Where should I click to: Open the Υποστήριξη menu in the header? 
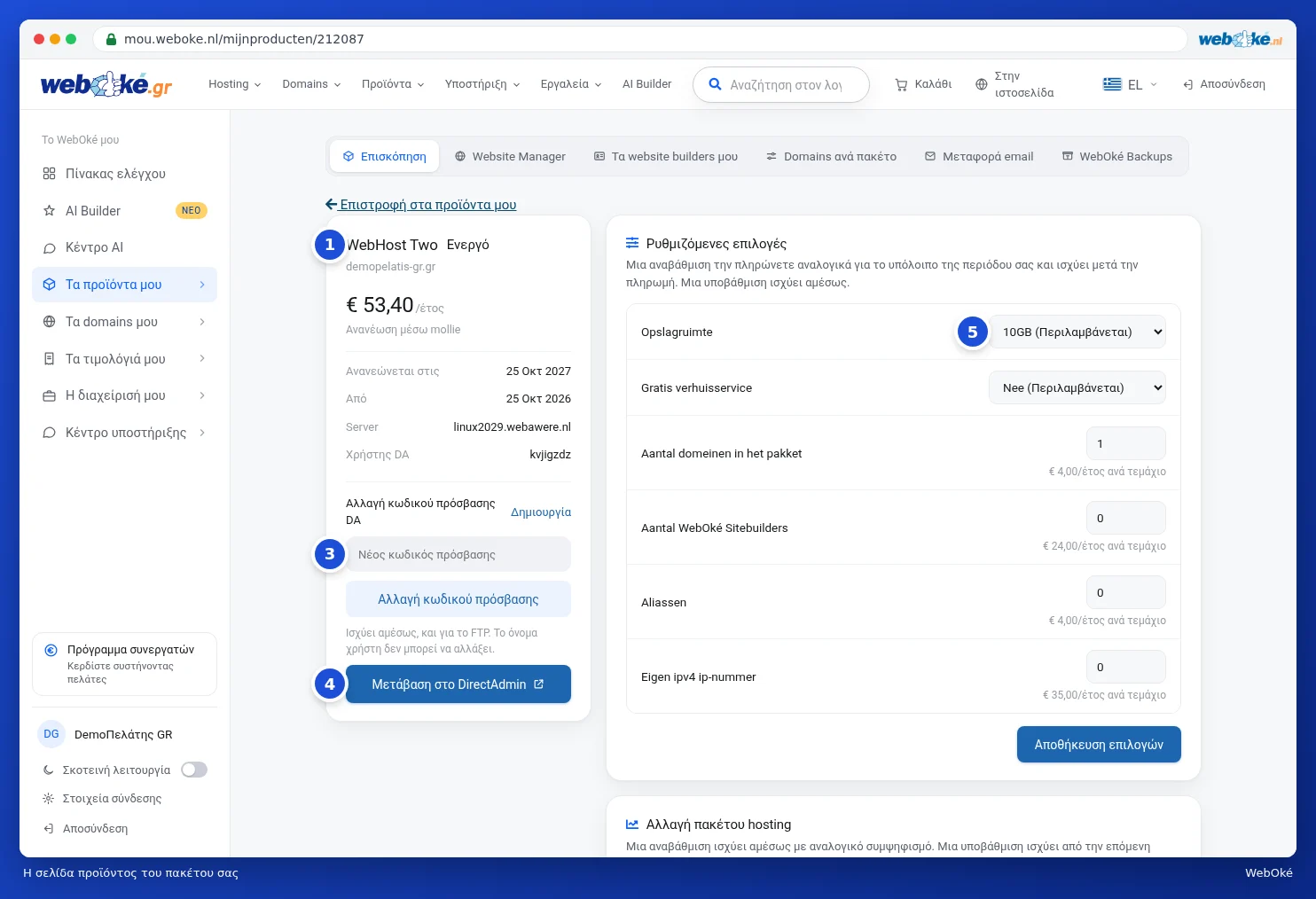click(482, 84)
